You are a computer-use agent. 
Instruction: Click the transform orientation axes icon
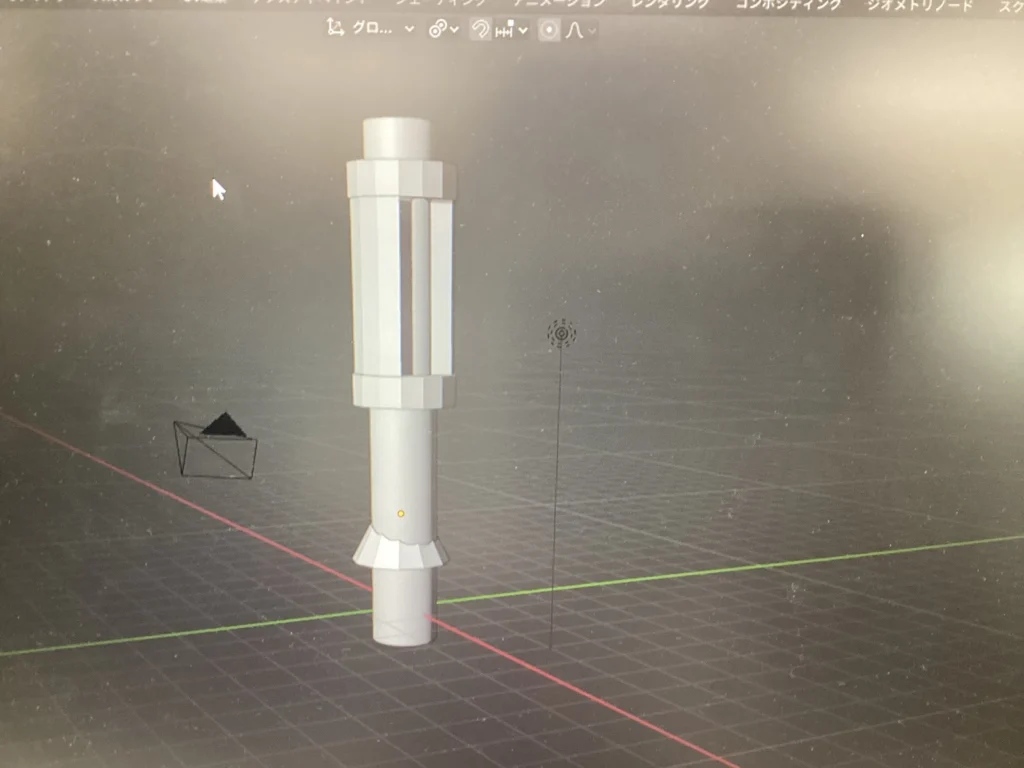click(x=336, y=29)
